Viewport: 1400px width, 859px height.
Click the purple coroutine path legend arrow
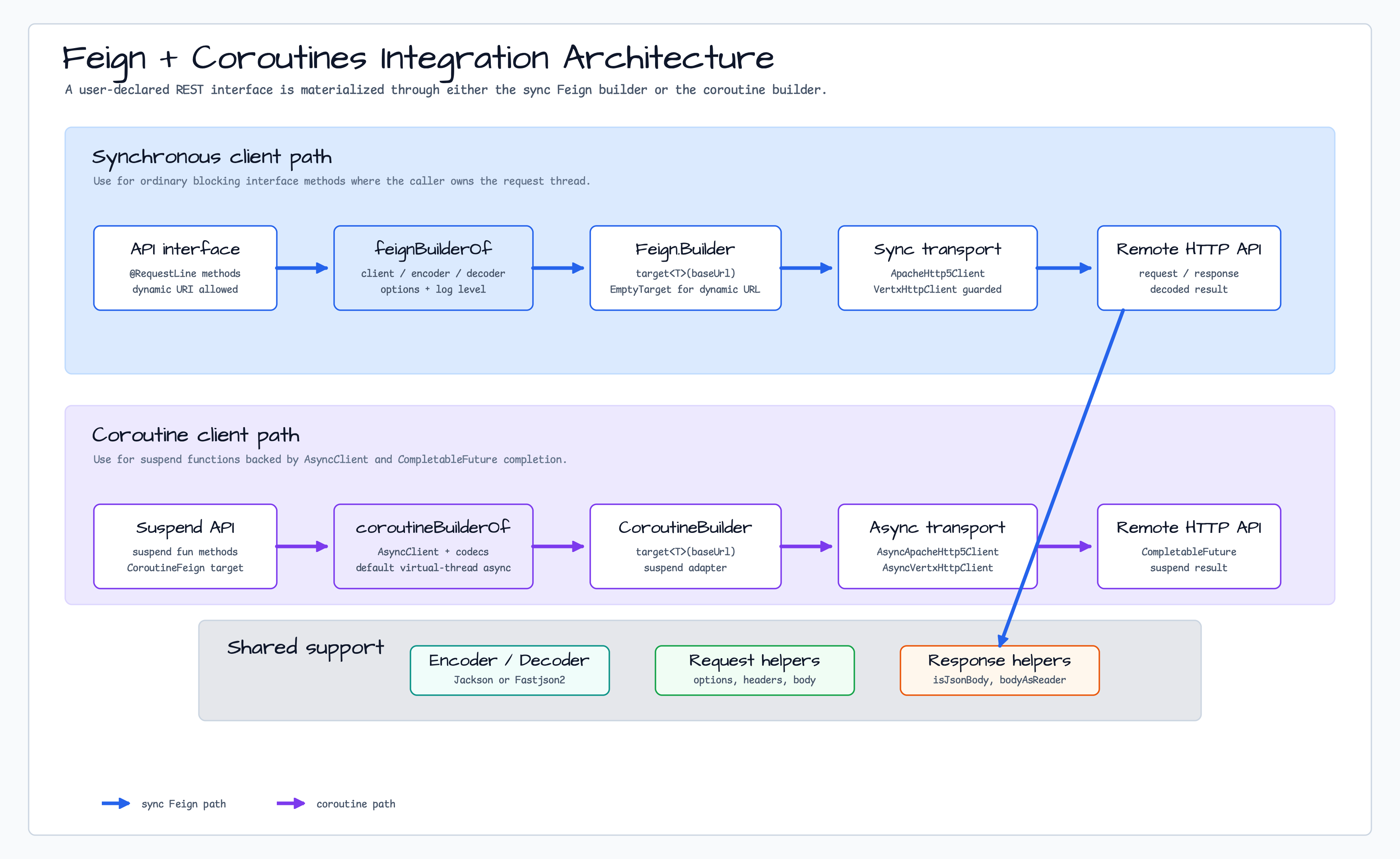coord(291,803)
